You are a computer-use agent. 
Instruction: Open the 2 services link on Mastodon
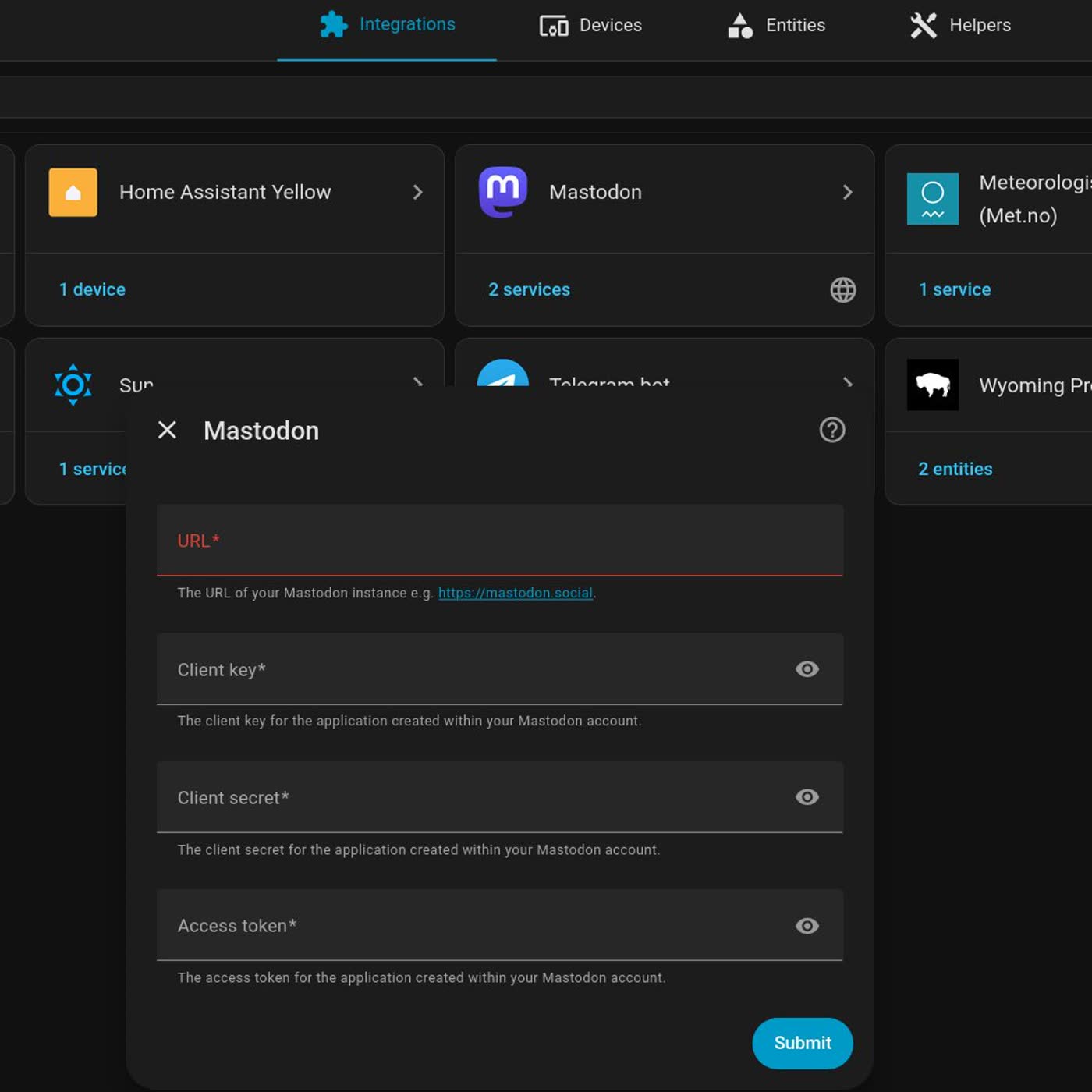(x=529, y=289)
